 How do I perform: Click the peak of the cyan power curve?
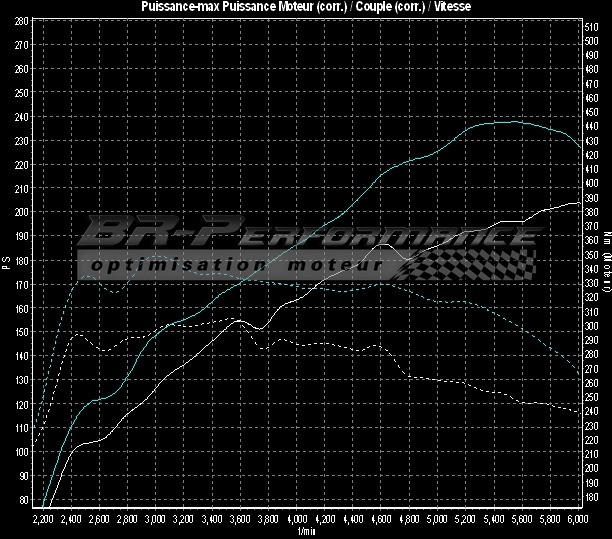tap(513, 122)
